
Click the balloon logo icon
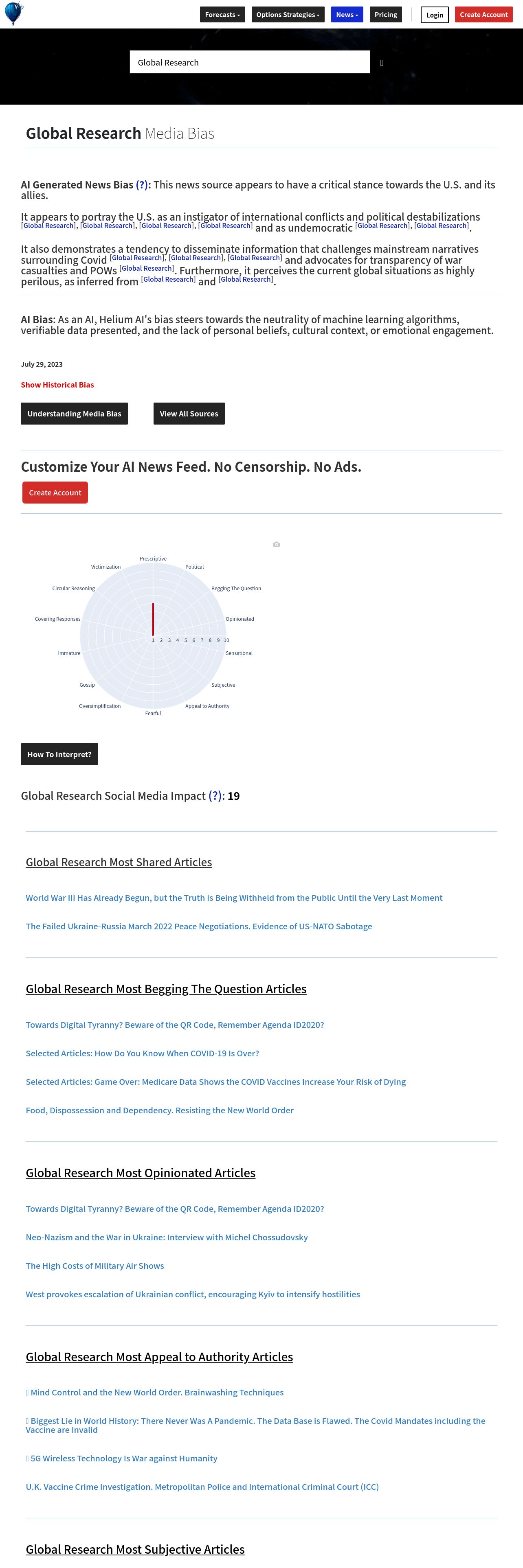[14, 13]
